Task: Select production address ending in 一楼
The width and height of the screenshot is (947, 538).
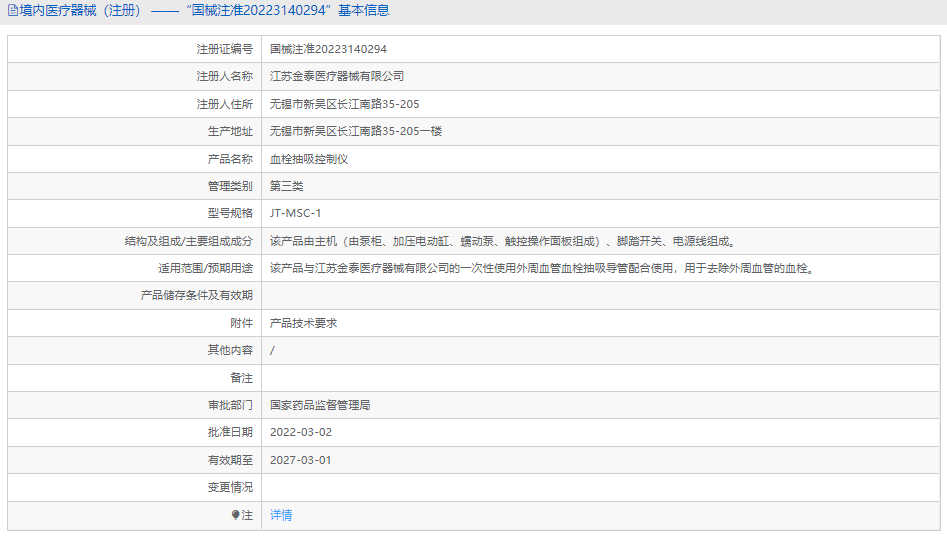Action: click(356, 131)
